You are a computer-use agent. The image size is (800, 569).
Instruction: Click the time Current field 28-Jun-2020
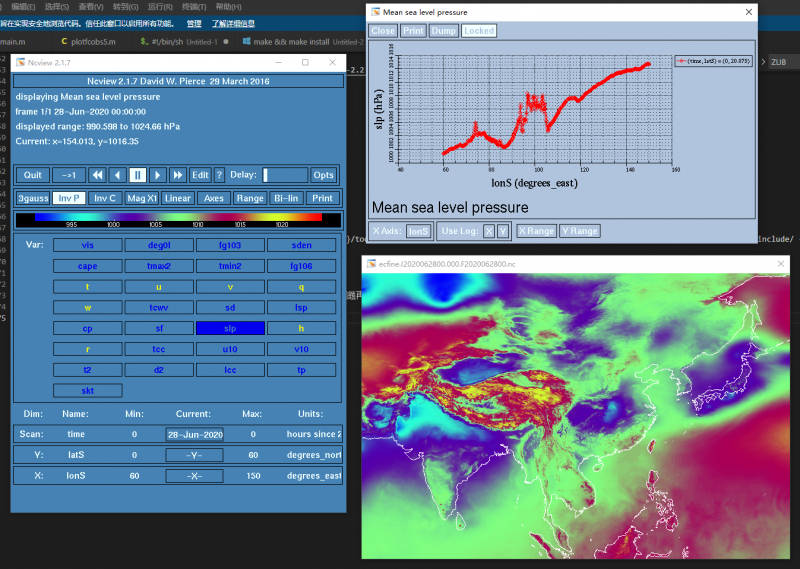click(x=194, y=434)
